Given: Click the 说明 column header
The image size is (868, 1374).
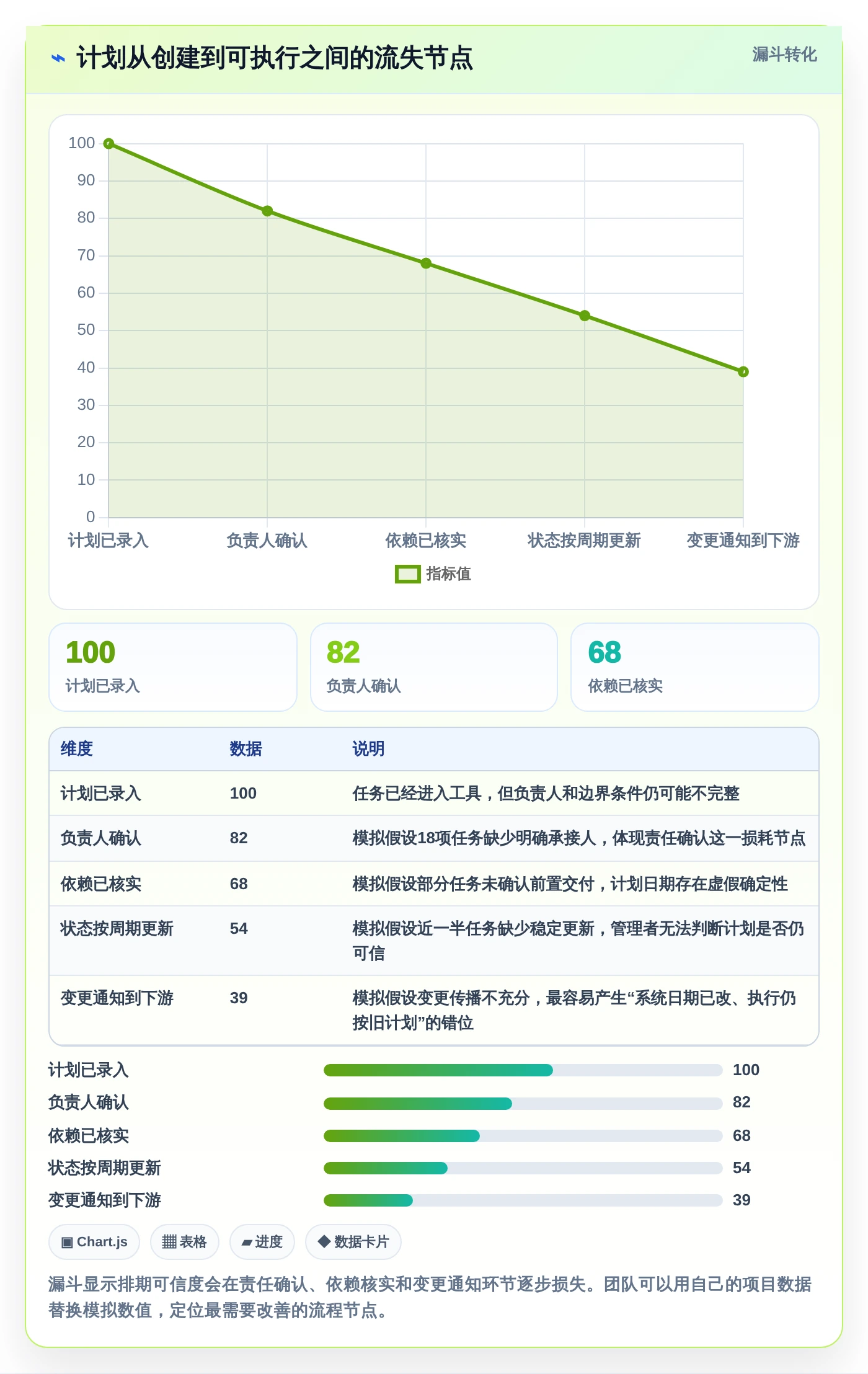Looking at the screenshot, I should click(368, 748).
